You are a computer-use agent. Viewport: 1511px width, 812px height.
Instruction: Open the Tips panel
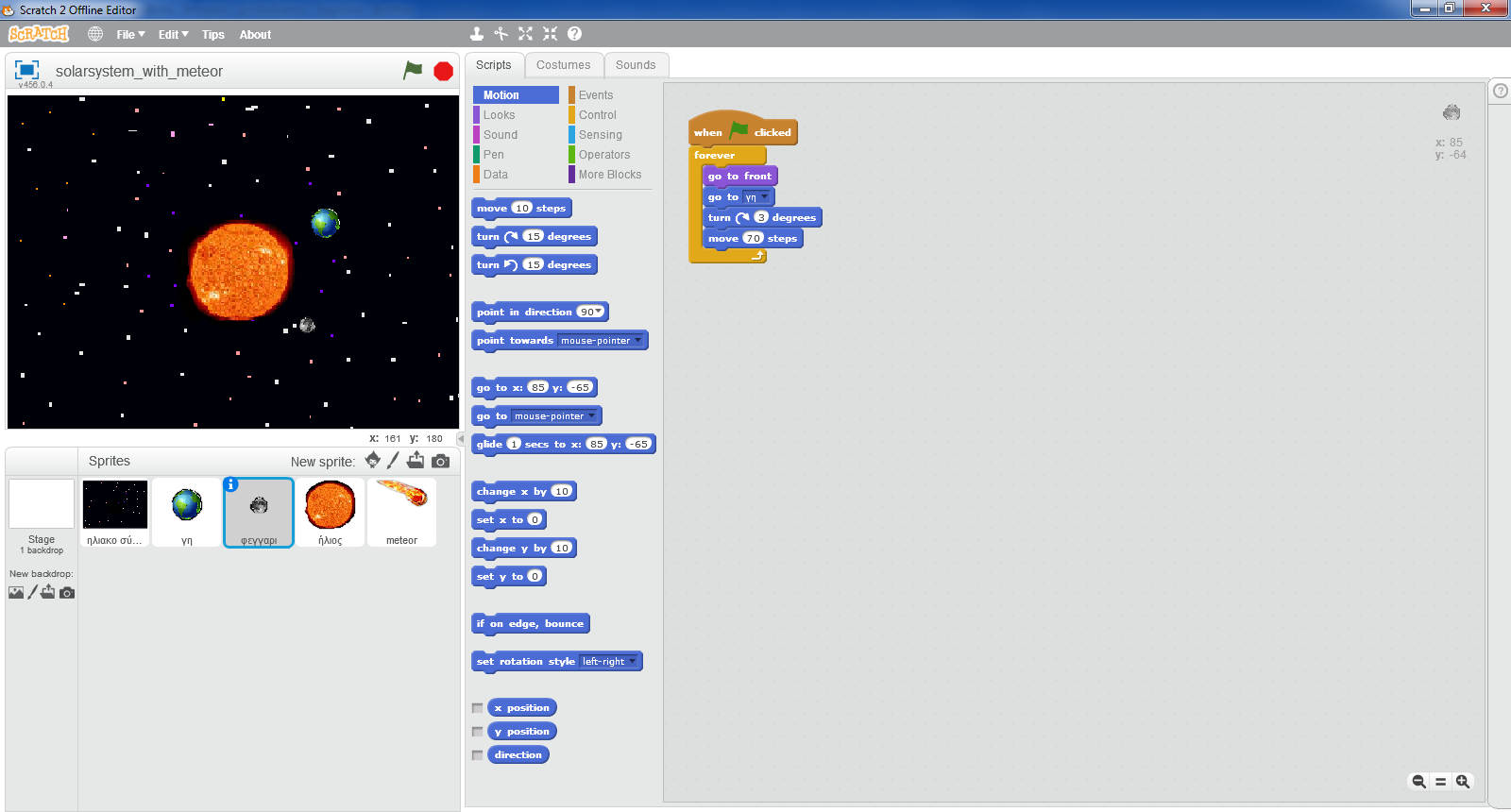[x=213, y=35]
